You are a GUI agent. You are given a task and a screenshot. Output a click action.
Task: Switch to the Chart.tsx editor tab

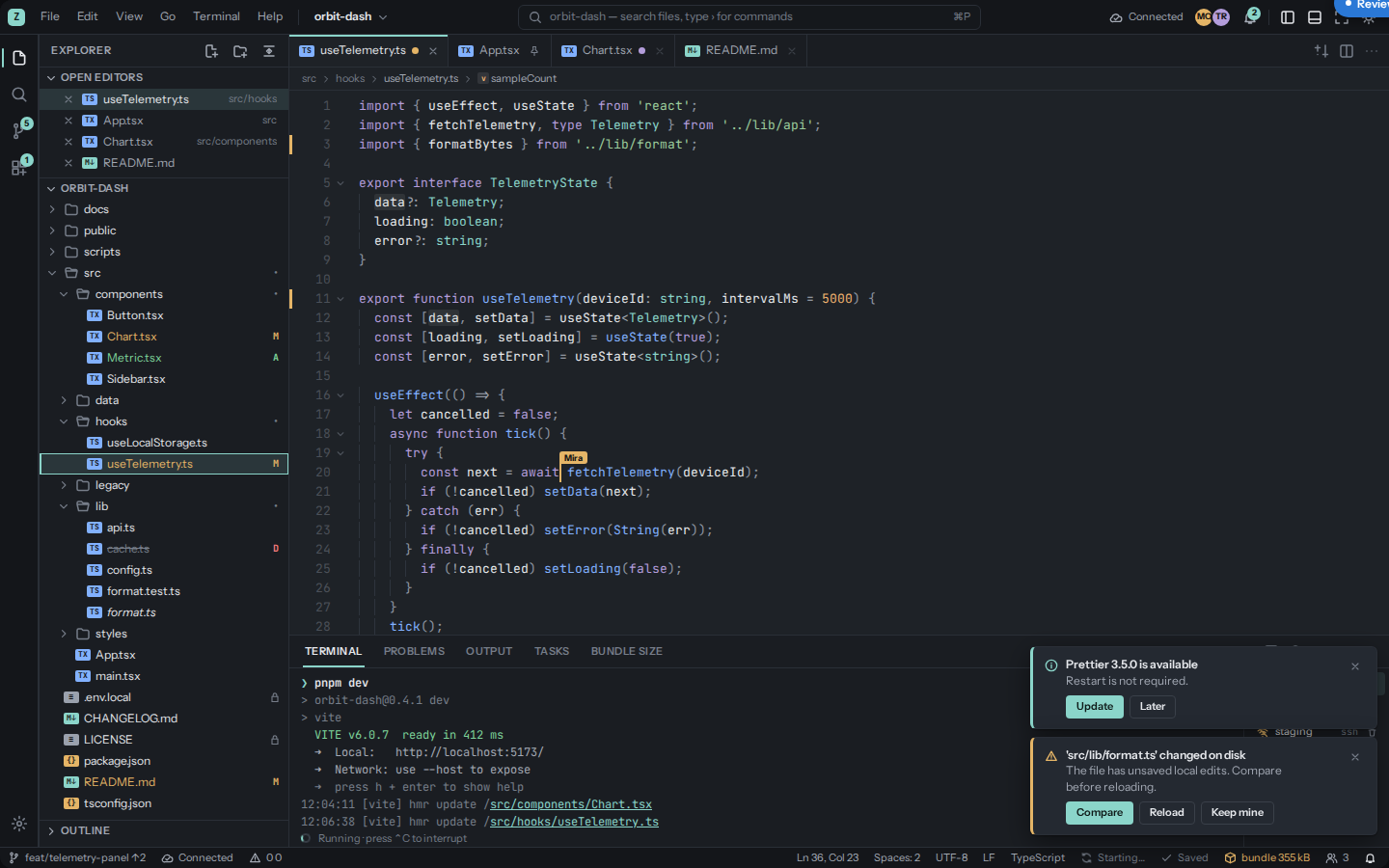(607, 51)
